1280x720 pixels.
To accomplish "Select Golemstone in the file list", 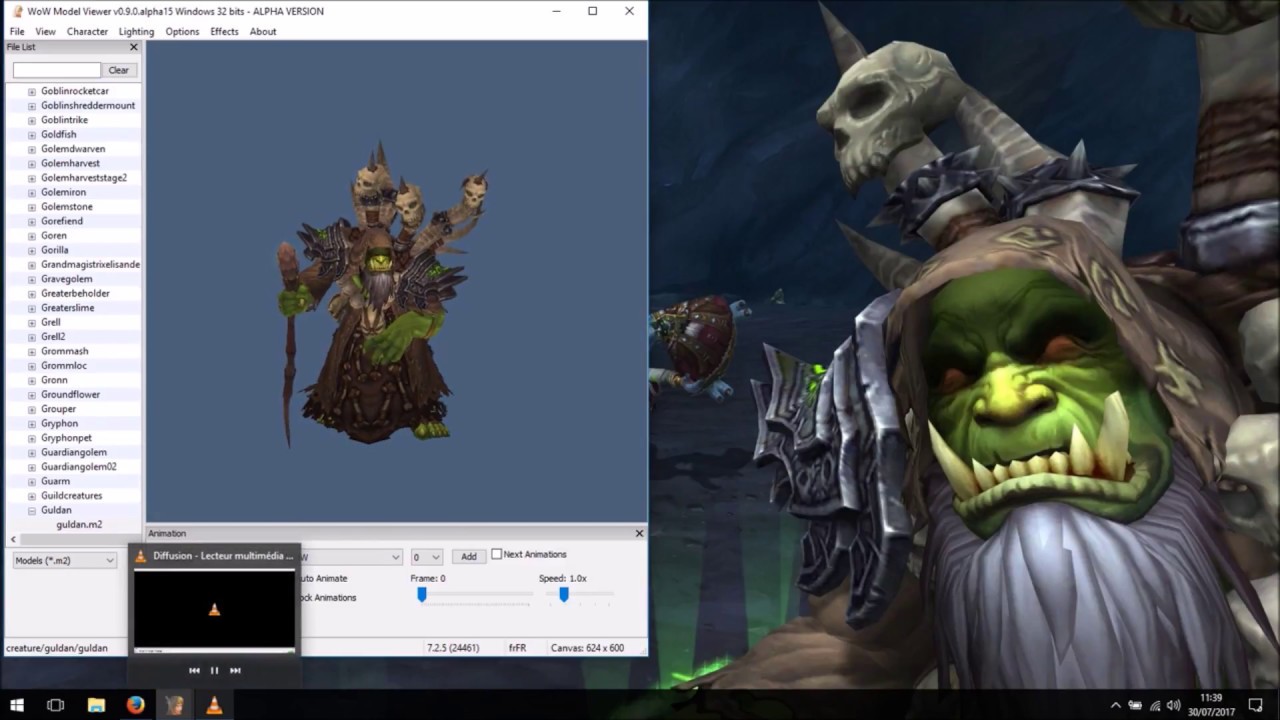I will coord(67,207).
